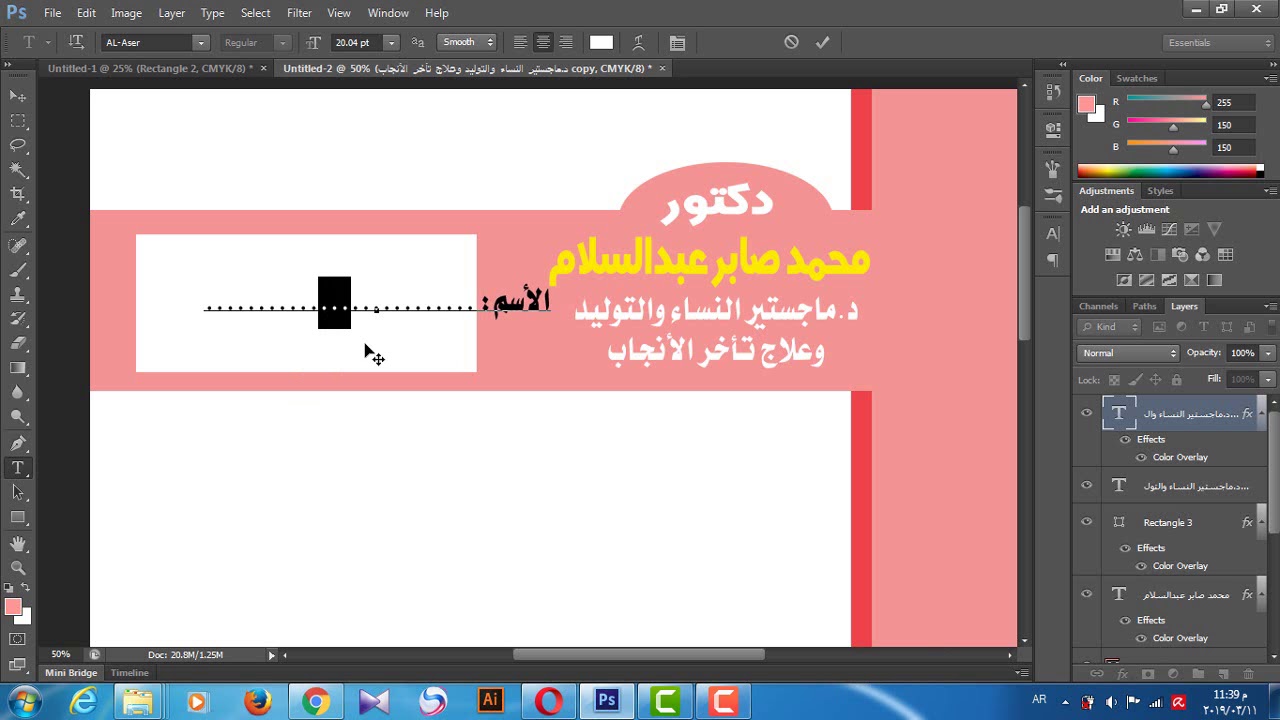Select the Zoom tool
Image resolution: width=1280 pixels, height=720 pixels.
tap(18, 567)
